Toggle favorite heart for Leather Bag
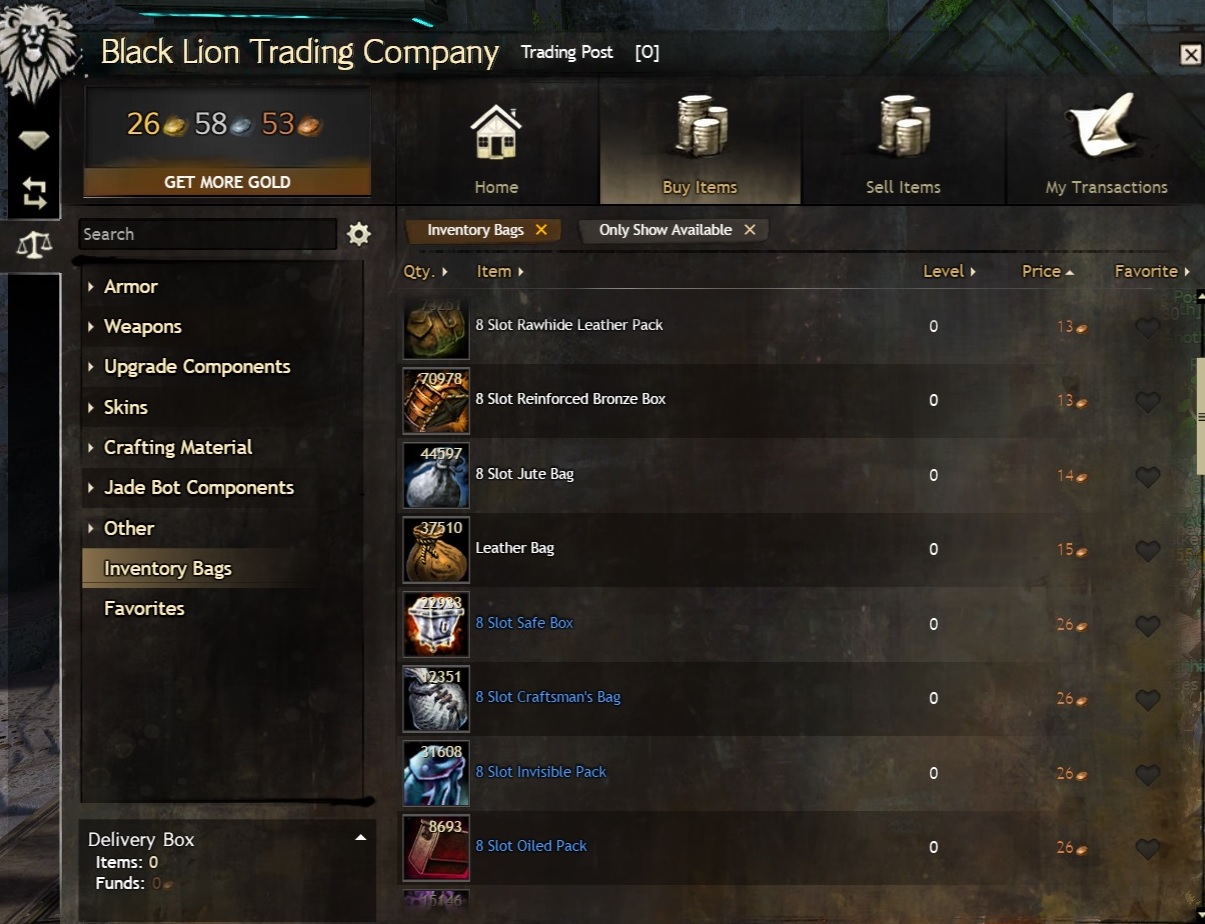This screenshot has height=924, width=1205. point(1148,550)
